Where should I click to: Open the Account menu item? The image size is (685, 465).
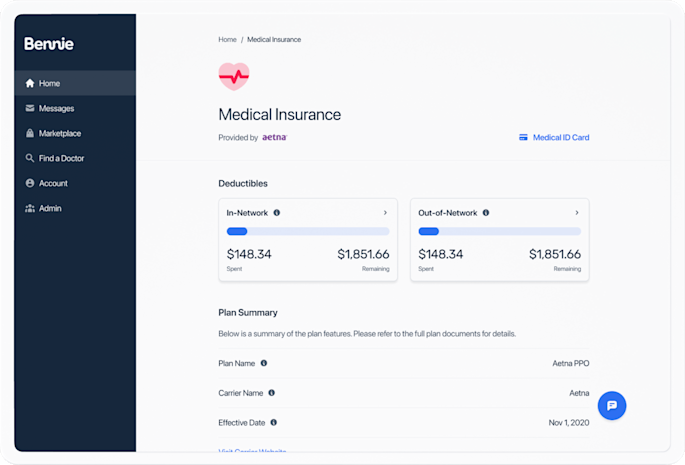tap(75, 183)
